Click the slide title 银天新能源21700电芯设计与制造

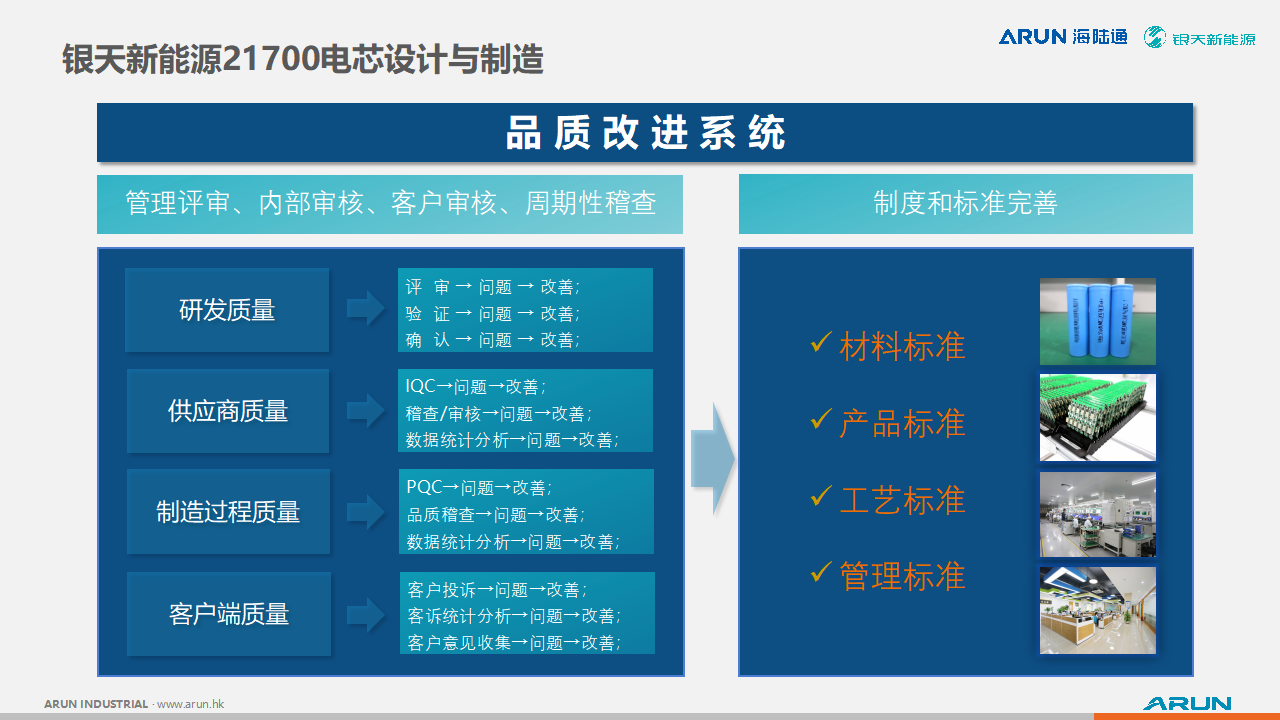[x=303, y=59]
